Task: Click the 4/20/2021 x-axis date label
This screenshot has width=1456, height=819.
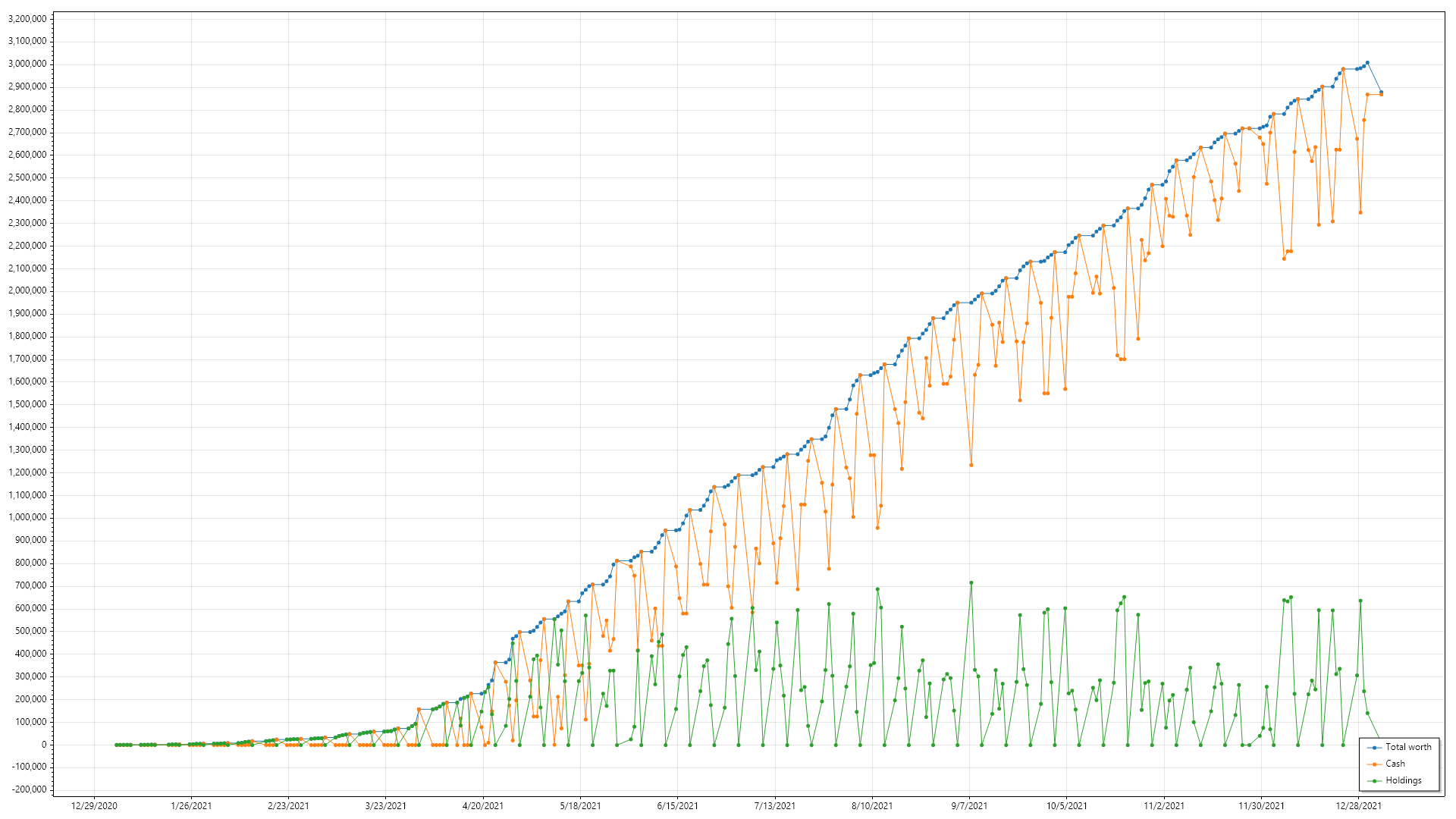Action: tap(482, 806)
